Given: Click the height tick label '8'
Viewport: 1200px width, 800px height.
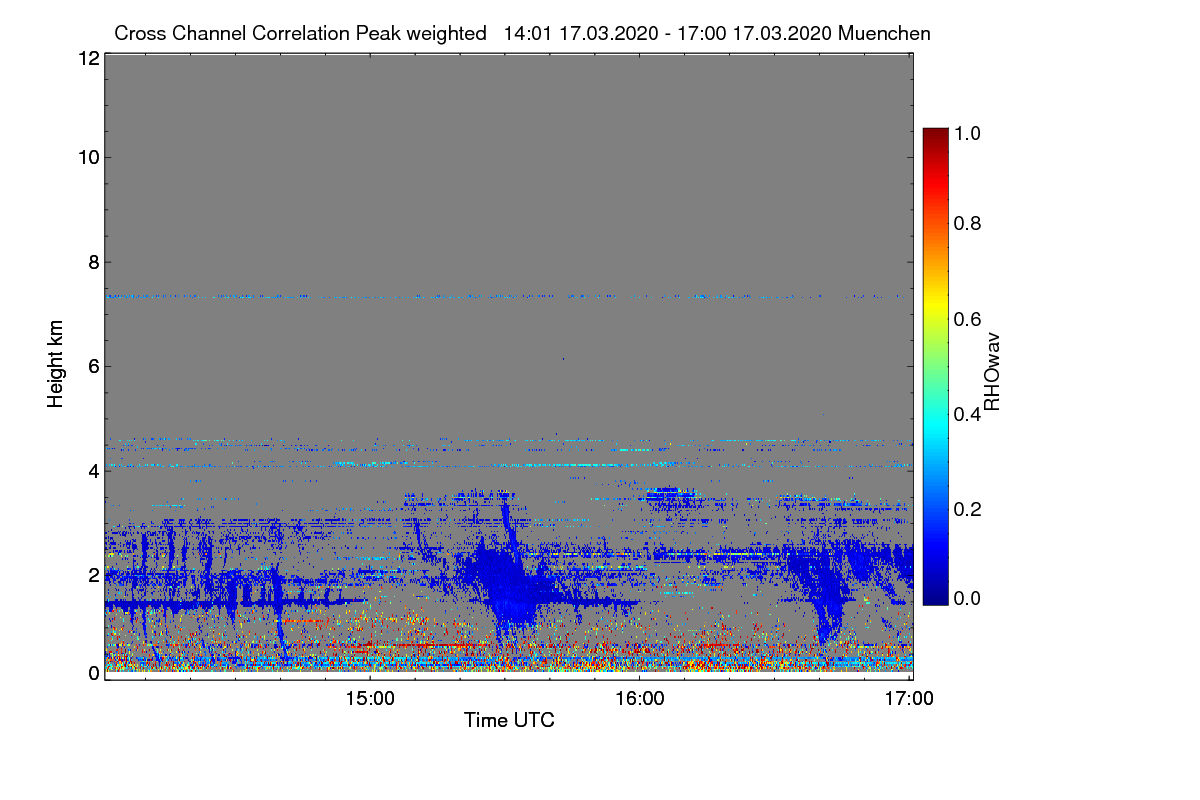Looking at the screenshot, I should (92, 262).
